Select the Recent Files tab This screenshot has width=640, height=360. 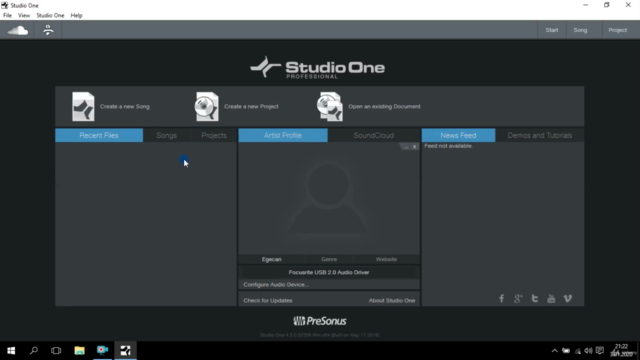coord(99,136)
